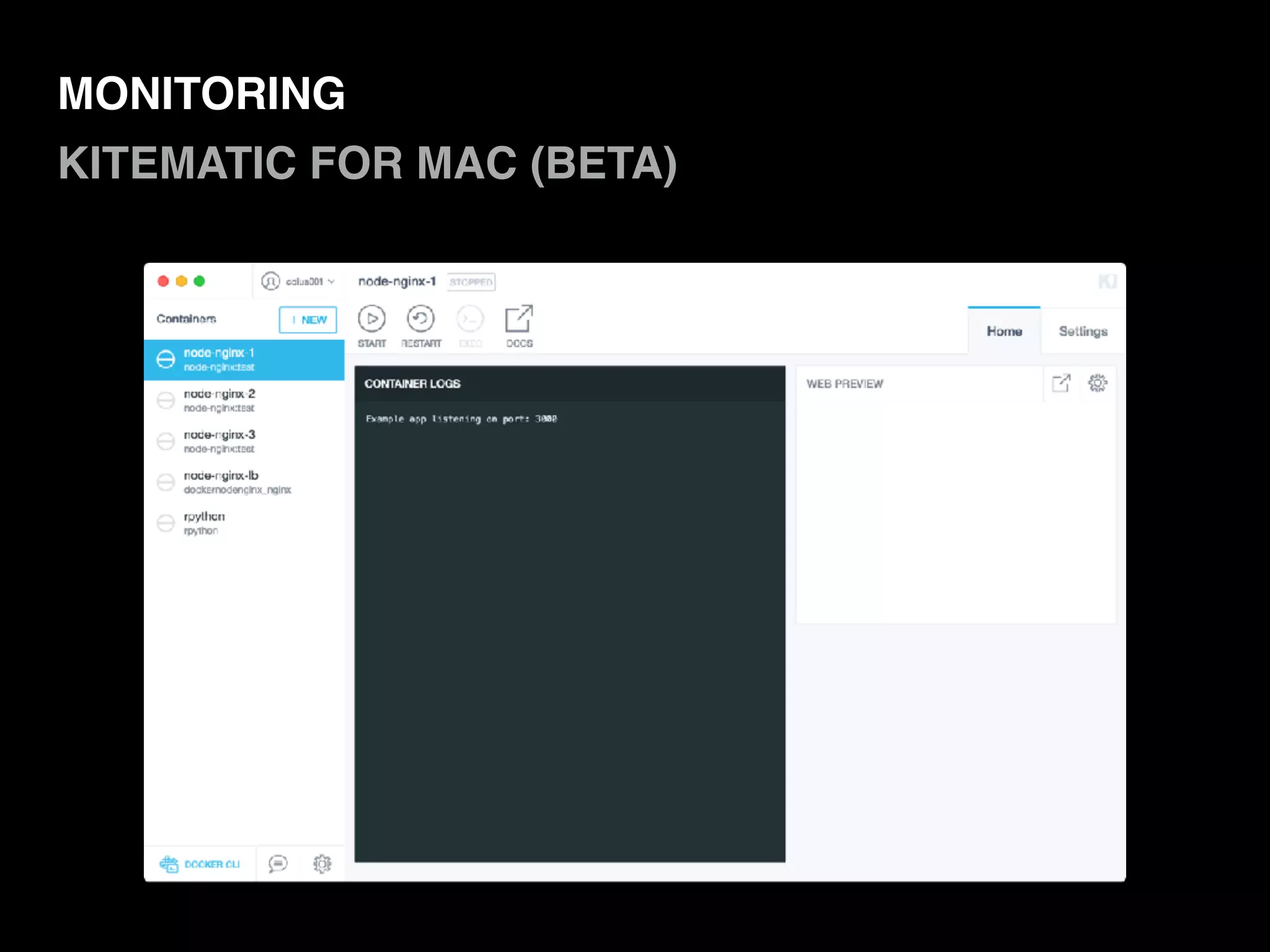Click the yellow minimize window button

pyautogui.click(x=182, y=281)
